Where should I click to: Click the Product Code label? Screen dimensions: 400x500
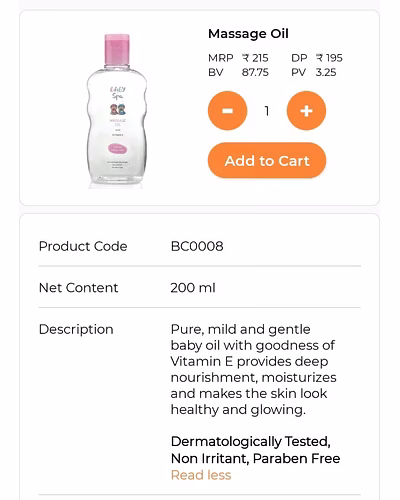pos(83,246)
